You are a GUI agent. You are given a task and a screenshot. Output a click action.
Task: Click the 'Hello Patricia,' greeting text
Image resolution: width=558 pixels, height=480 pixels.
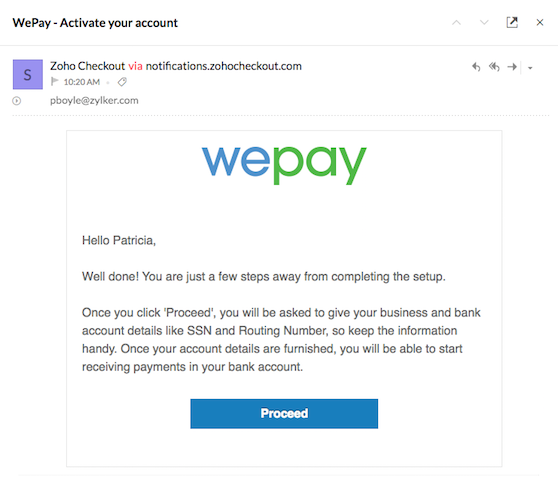tap(119, 241)
